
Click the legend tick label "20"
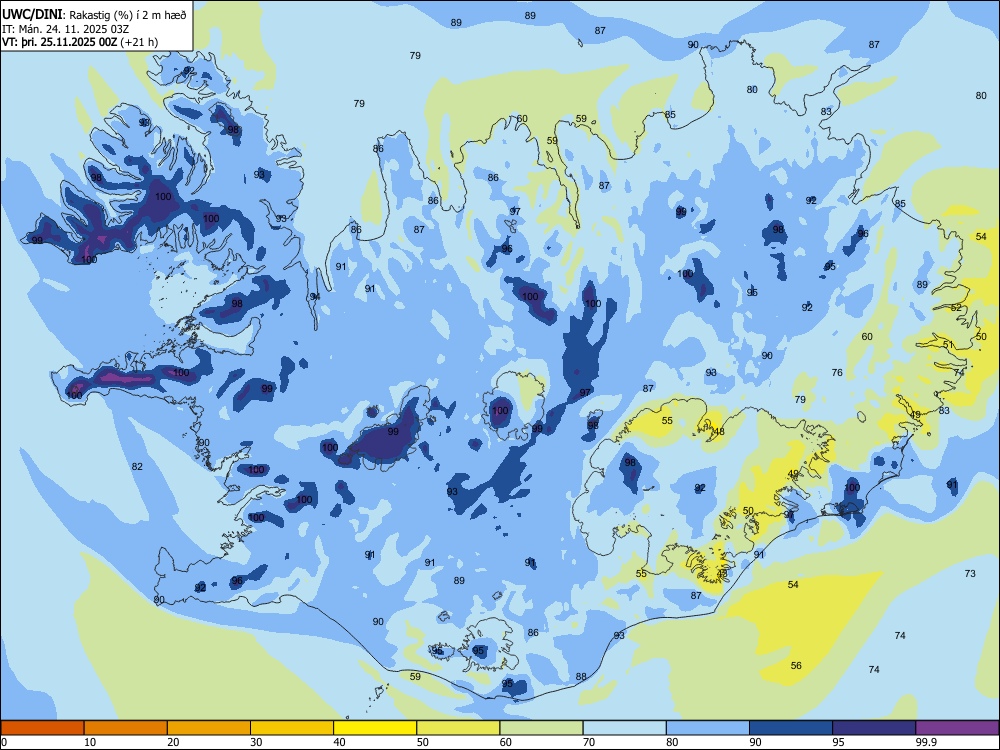[173, 742]
